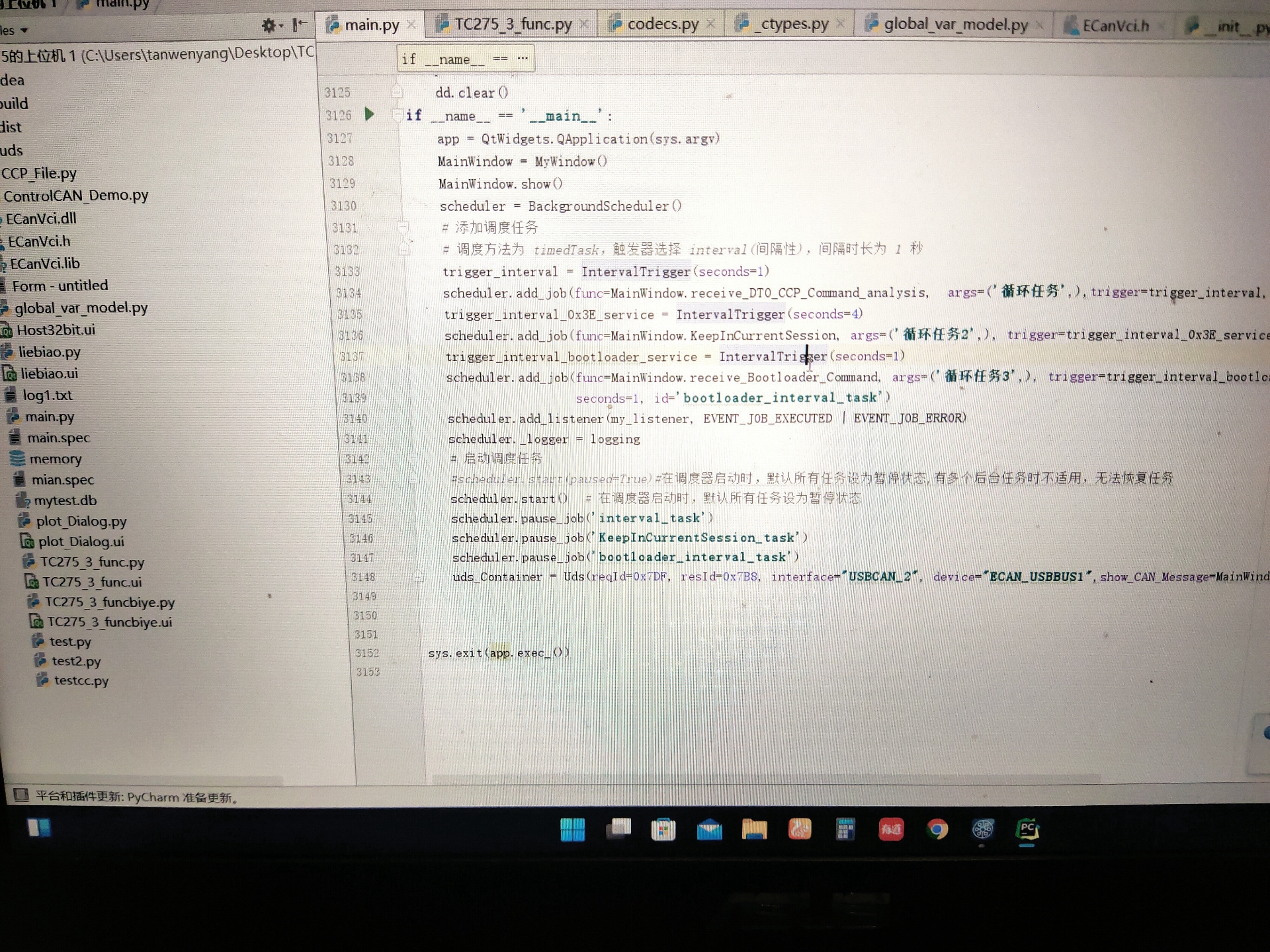Click 'BackgroundScheduler()' on line 3130

[605, 206]
